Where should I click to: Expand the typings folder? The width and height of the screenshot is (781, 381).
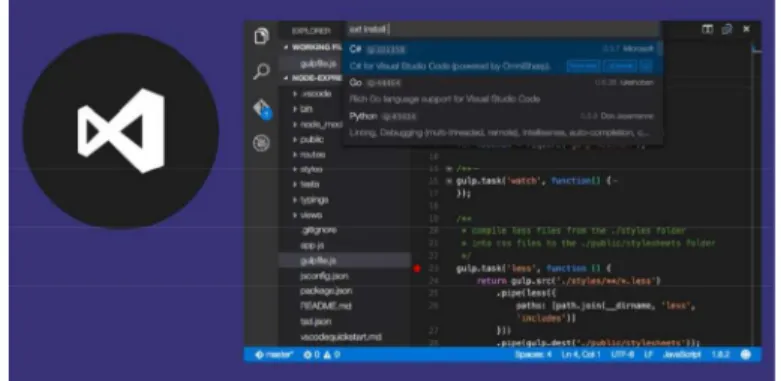(x=310, y=200)
